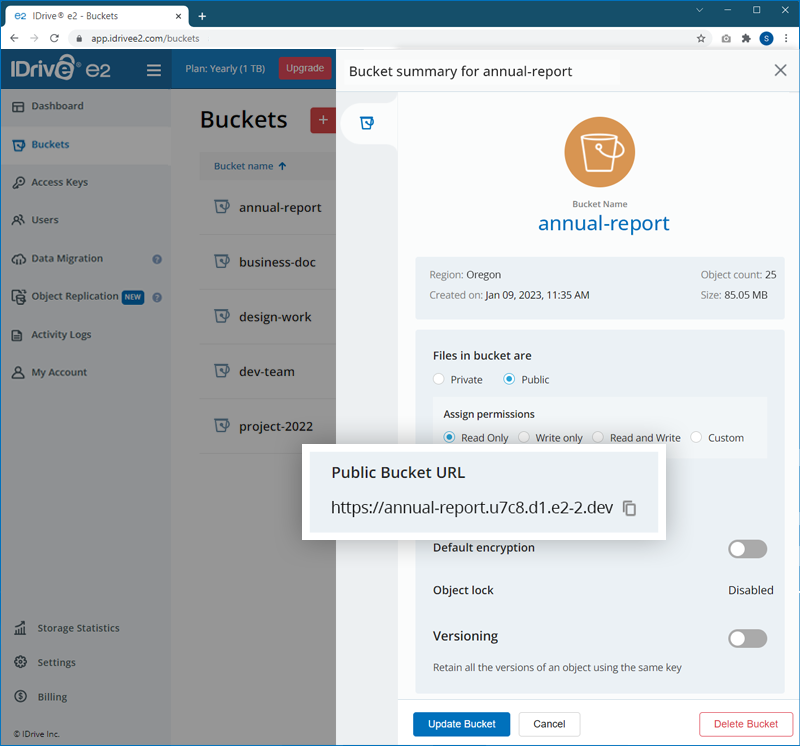
Task: Close the bucket summary panel
Action: [x=780, y=70]
